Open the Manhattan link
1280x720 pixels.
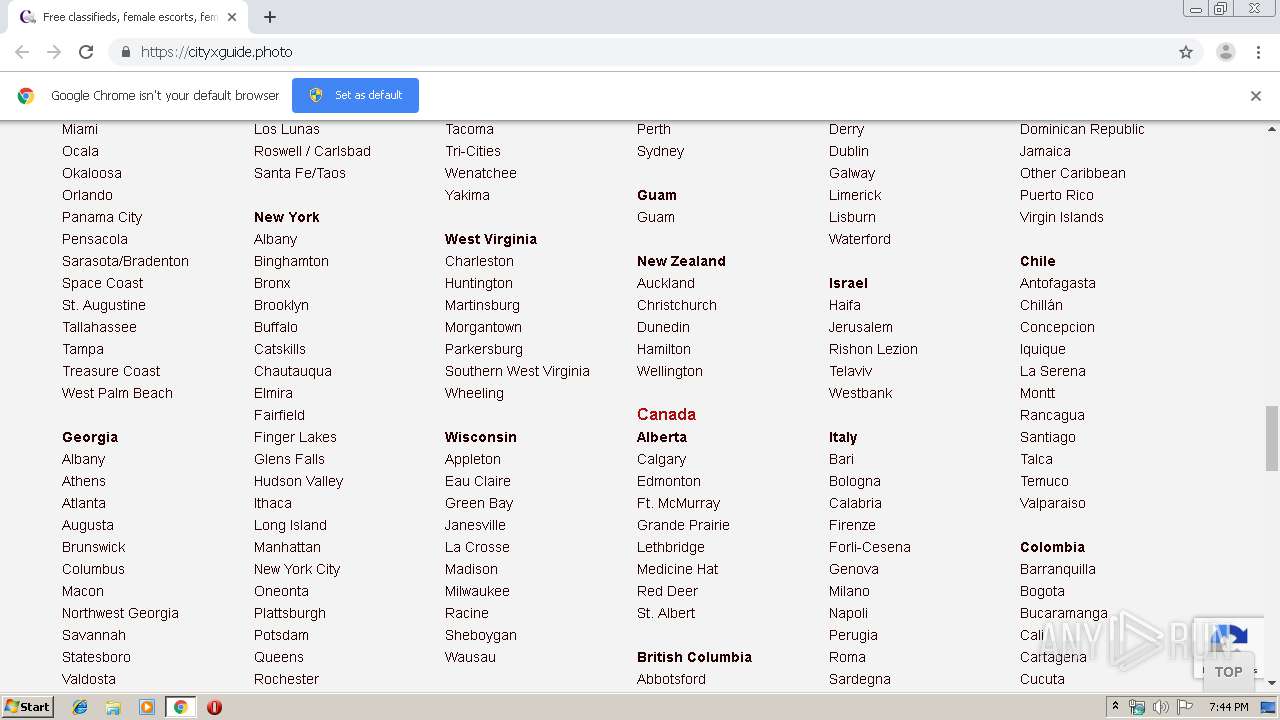[x=287, y=547]
